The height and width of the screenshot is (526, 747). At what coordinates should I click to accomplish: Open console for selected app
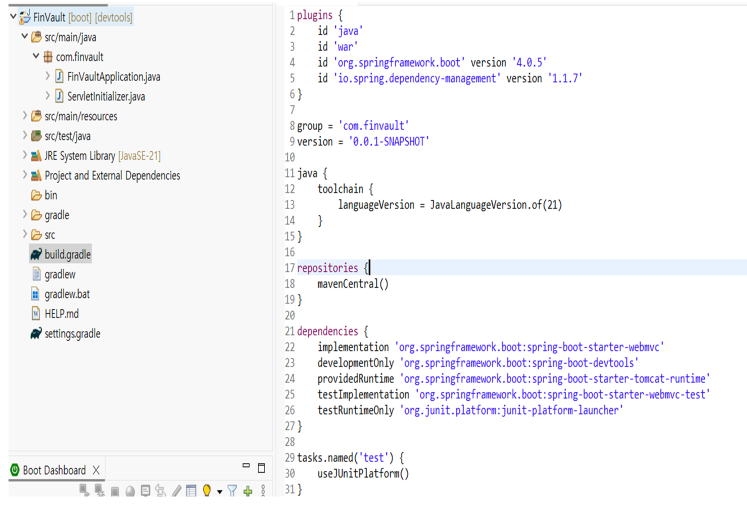145,491
